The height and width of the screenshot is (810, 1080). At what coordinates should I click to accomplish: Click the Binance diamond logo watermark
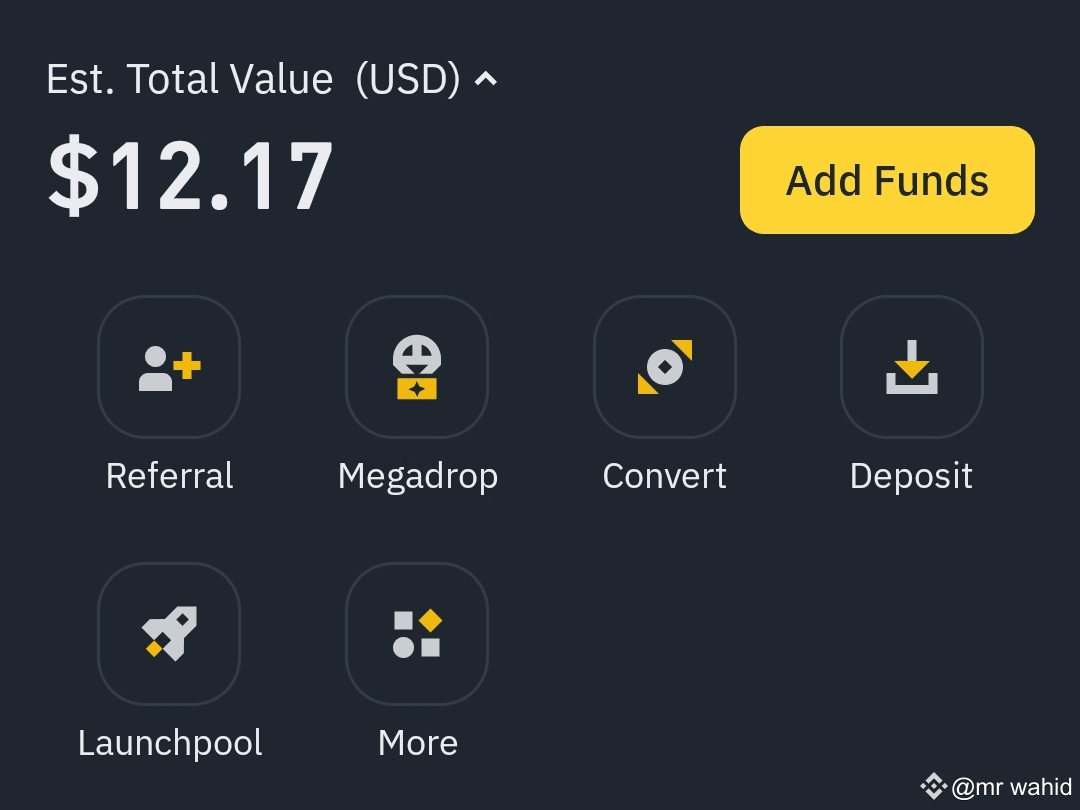[x=933, y=787]
